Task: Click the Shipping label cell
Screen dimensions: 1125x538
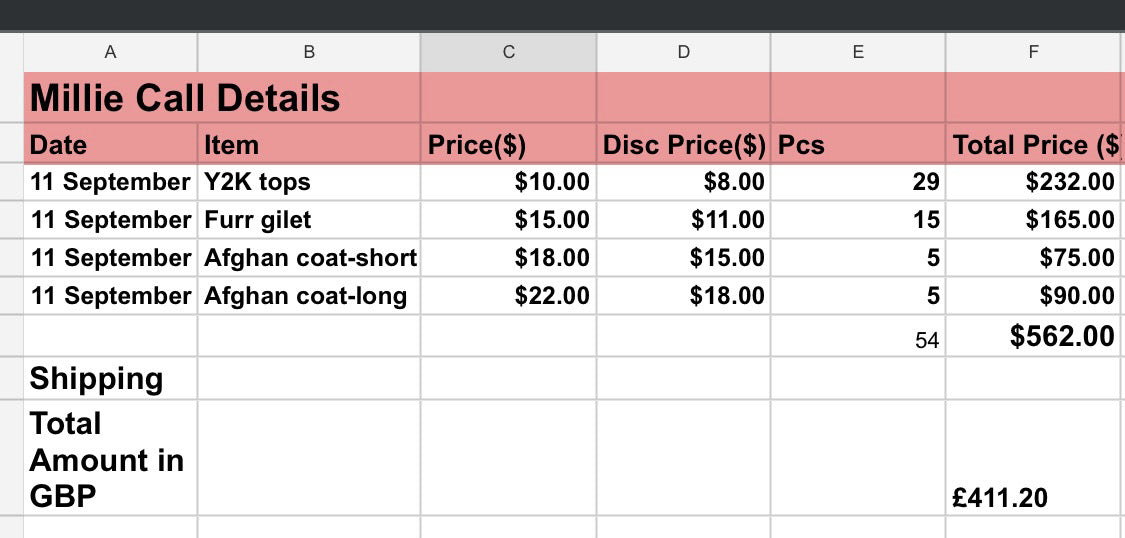Action: (110, 378)
